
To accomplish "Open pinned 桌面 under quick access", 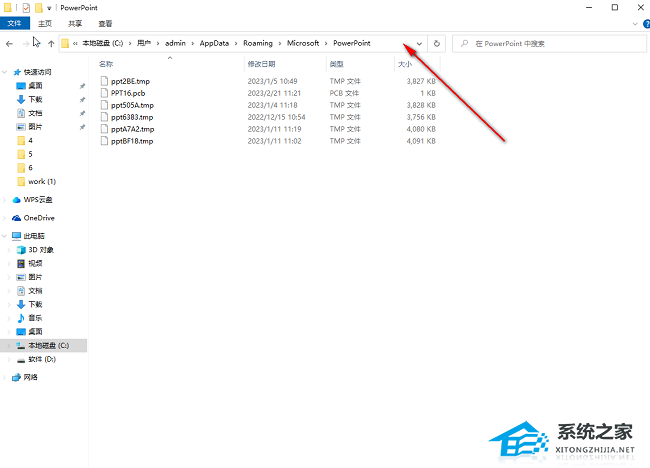I will (x=35, y=86).
